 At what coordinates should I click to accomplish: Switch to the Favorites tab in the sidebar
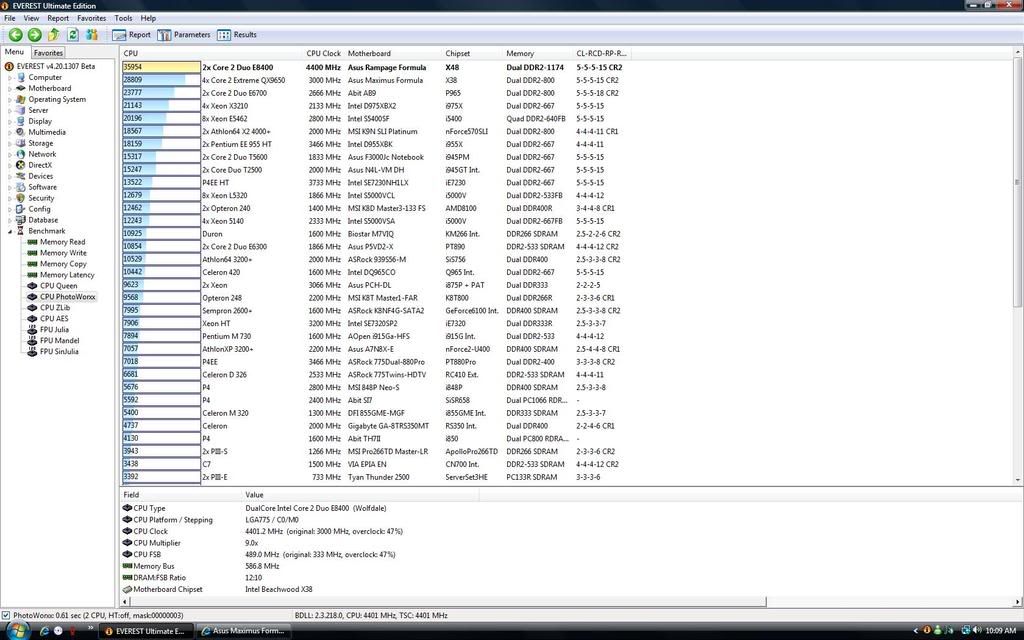[x=48, y=53]
